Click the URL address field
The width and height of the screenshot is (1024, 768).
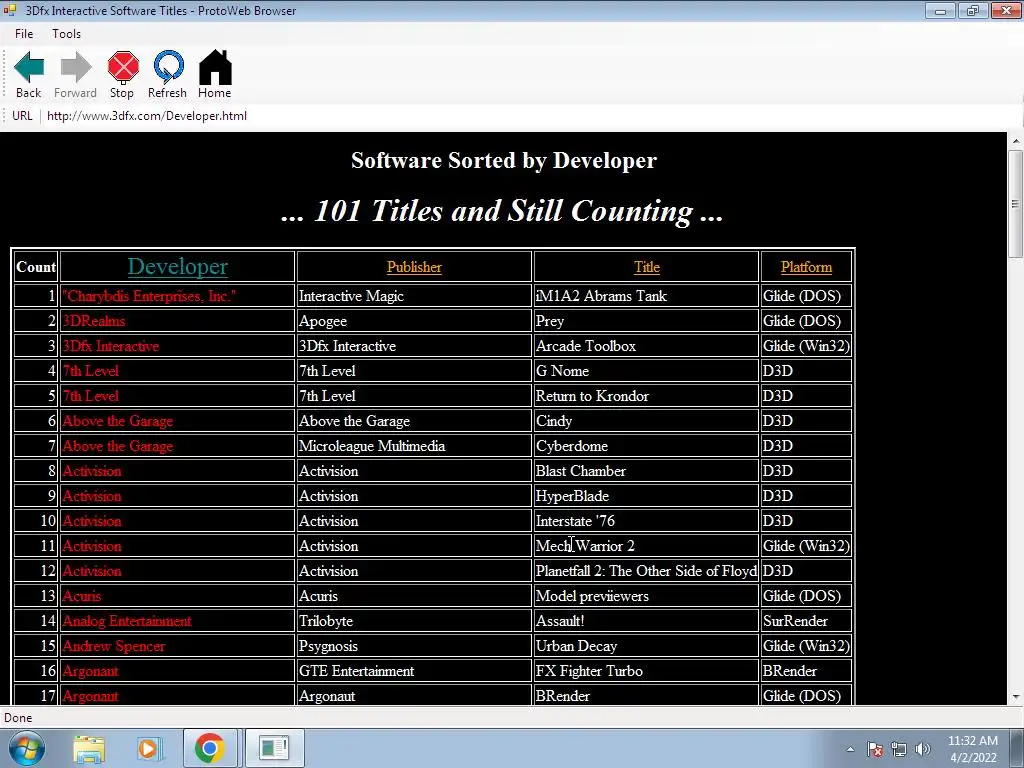click(x=522, y=116)
